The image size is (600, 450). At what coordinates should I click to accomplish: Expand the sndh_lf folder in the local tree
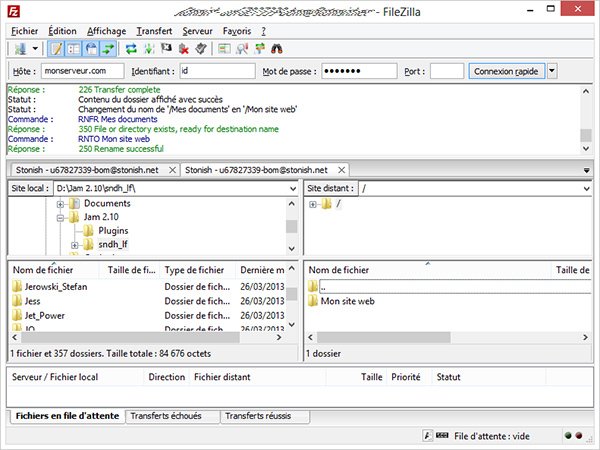[x=75, y=245]
